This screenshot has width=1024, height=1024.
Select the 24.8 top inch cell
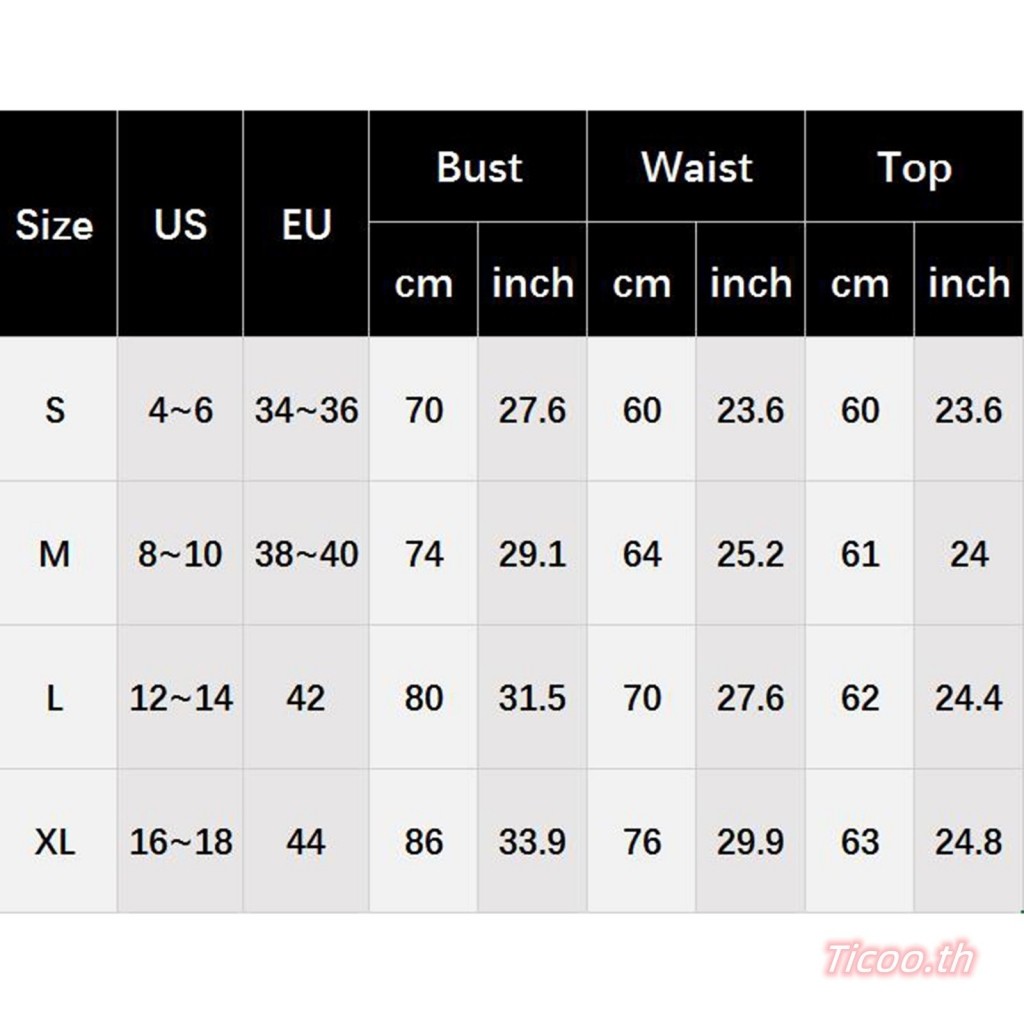tap(968, 841)
